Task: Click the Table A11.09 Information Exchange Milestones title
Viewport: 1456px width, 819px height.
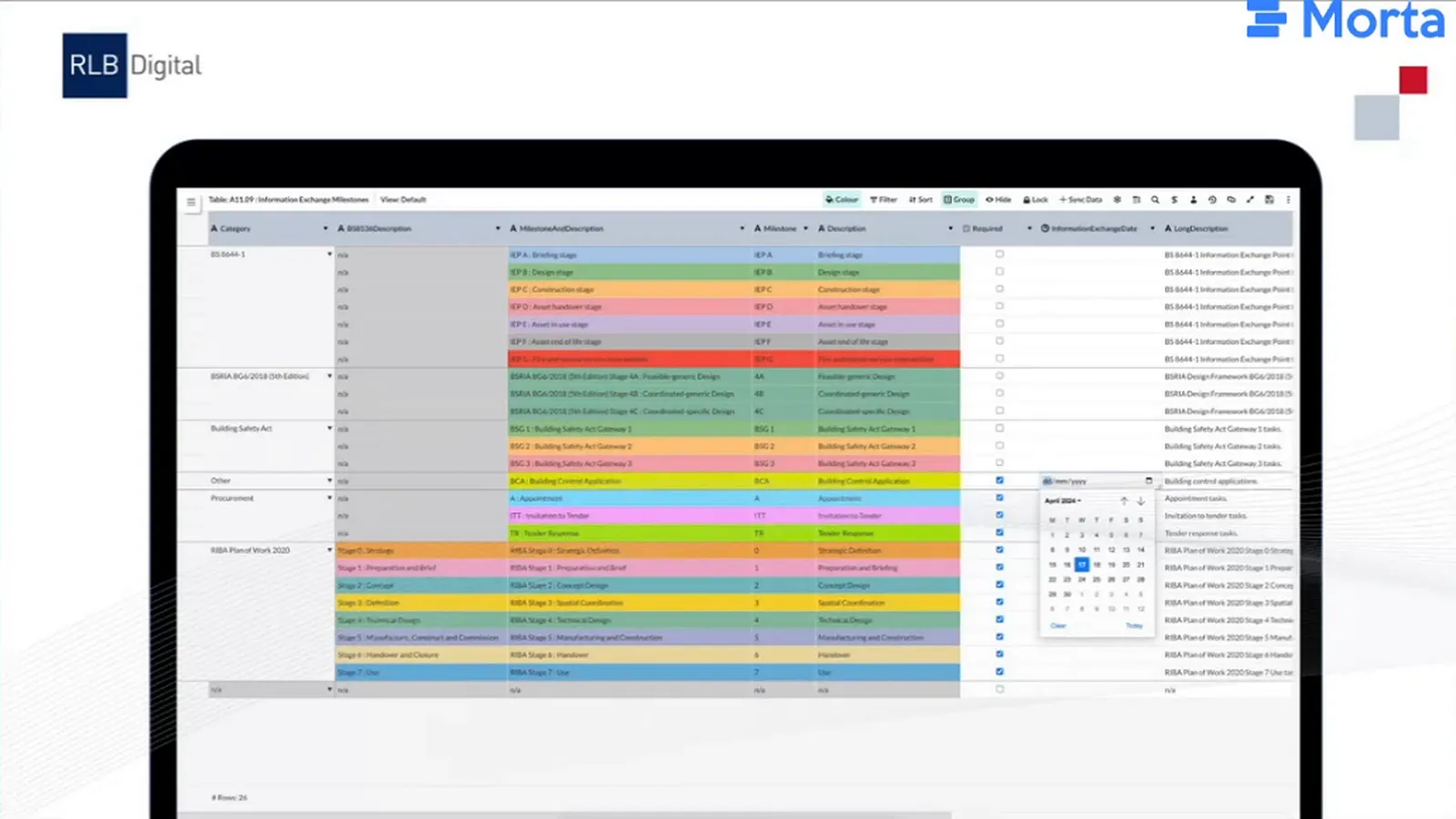Action: coord(288,199)
